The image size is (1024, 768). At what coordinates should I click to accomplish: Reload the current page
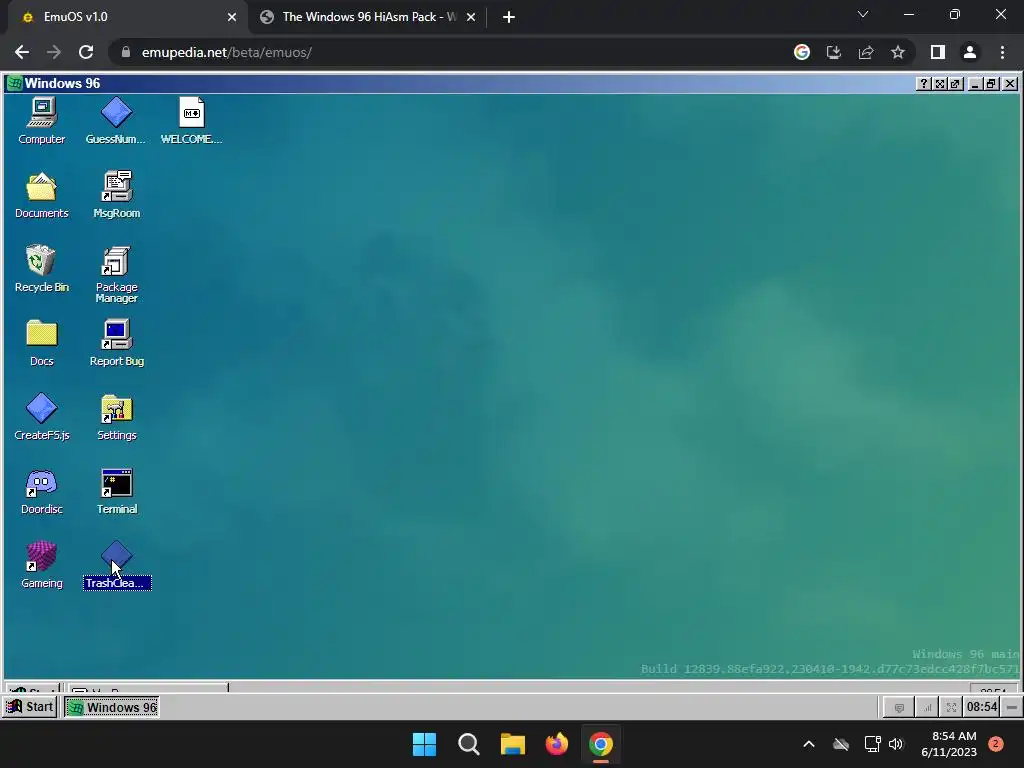[x=86, y=52]
